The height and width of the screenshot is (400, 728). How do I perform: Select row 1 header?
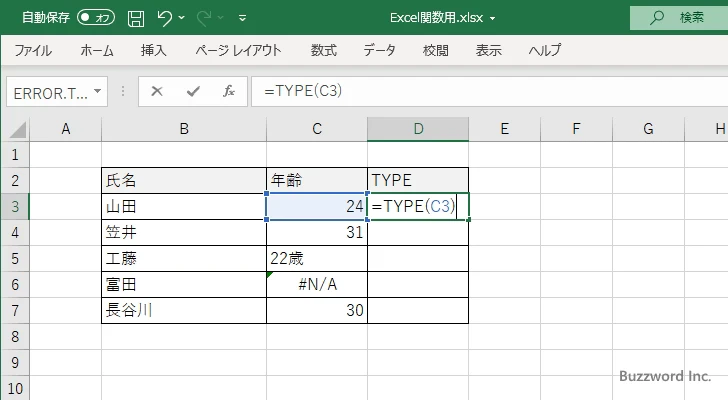[15, 155]
